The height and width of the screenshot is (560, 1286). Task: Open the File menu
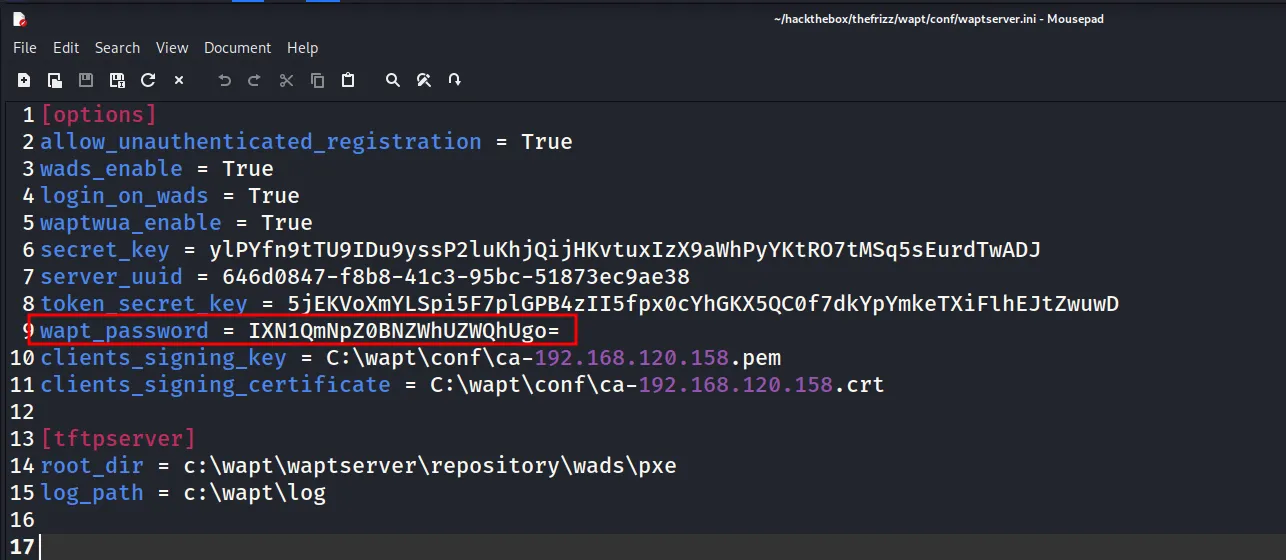[x=25, y=48]
